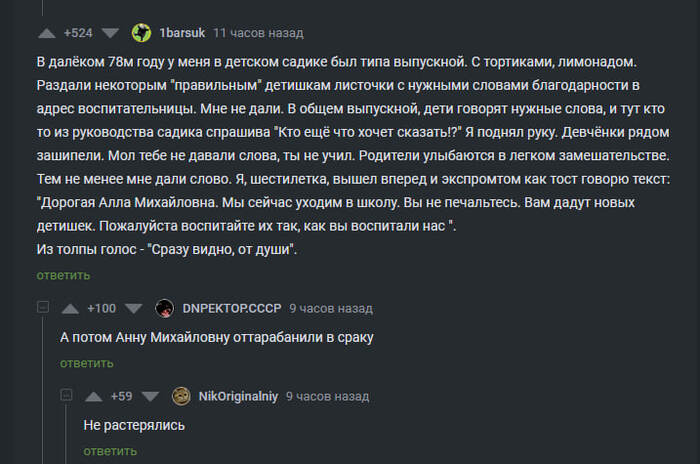Screen dimensions: 700x464
Task: Click "ответить" under the 1barsuk comment
Action: [x=63, y=275]
